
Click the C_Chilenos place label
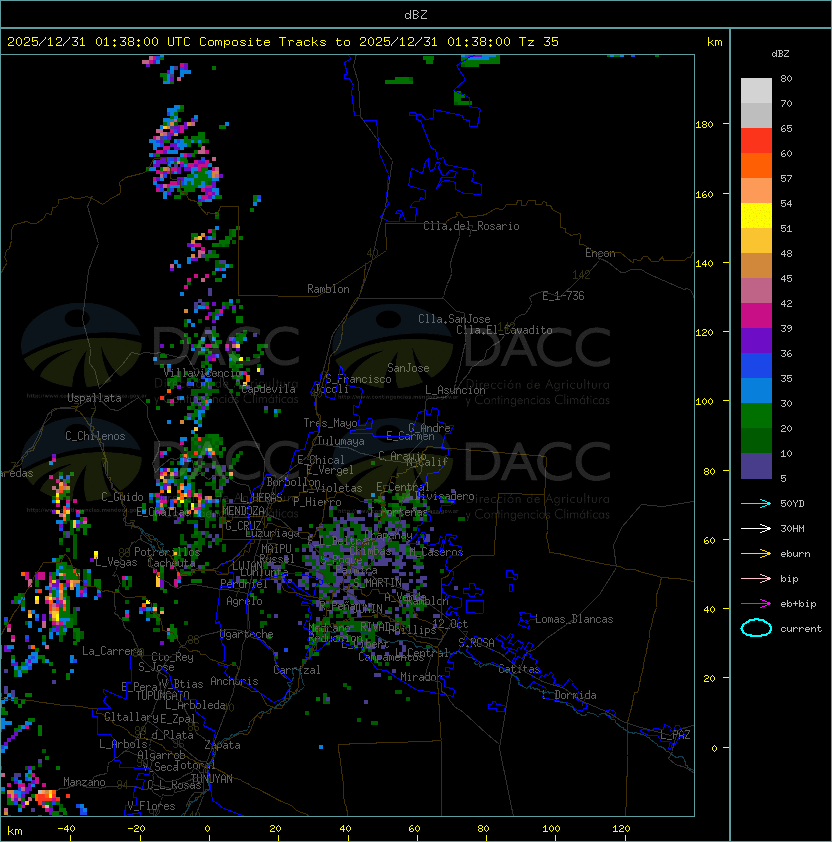(95, 436)
